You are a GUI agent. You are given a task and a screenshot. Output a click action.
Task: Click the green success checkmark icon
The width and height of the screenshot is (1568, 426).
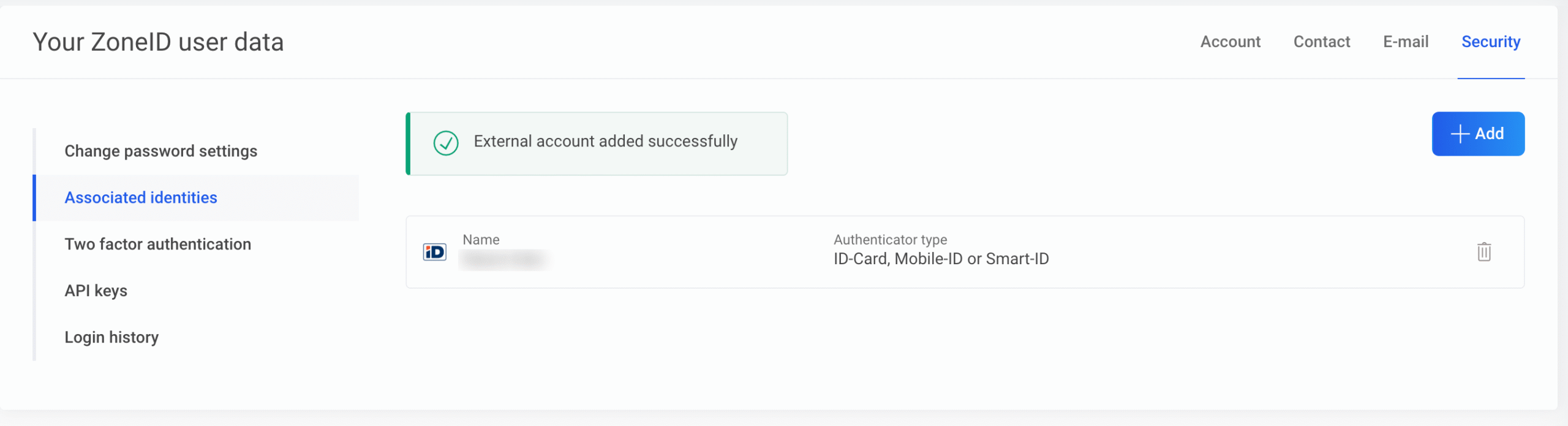pyautogui.click(x=446, y=143)
